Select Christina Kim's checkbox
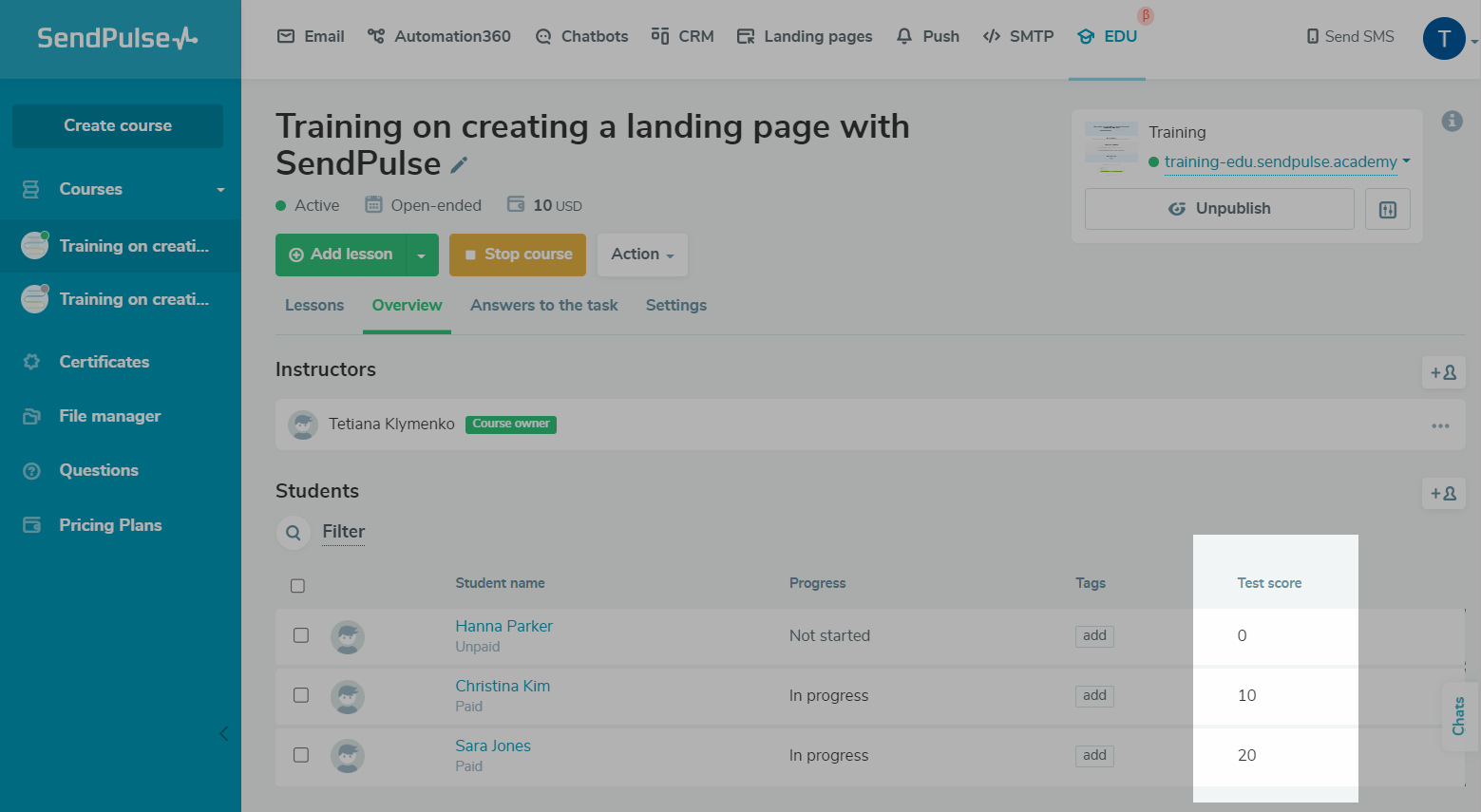 click(301, 695)
